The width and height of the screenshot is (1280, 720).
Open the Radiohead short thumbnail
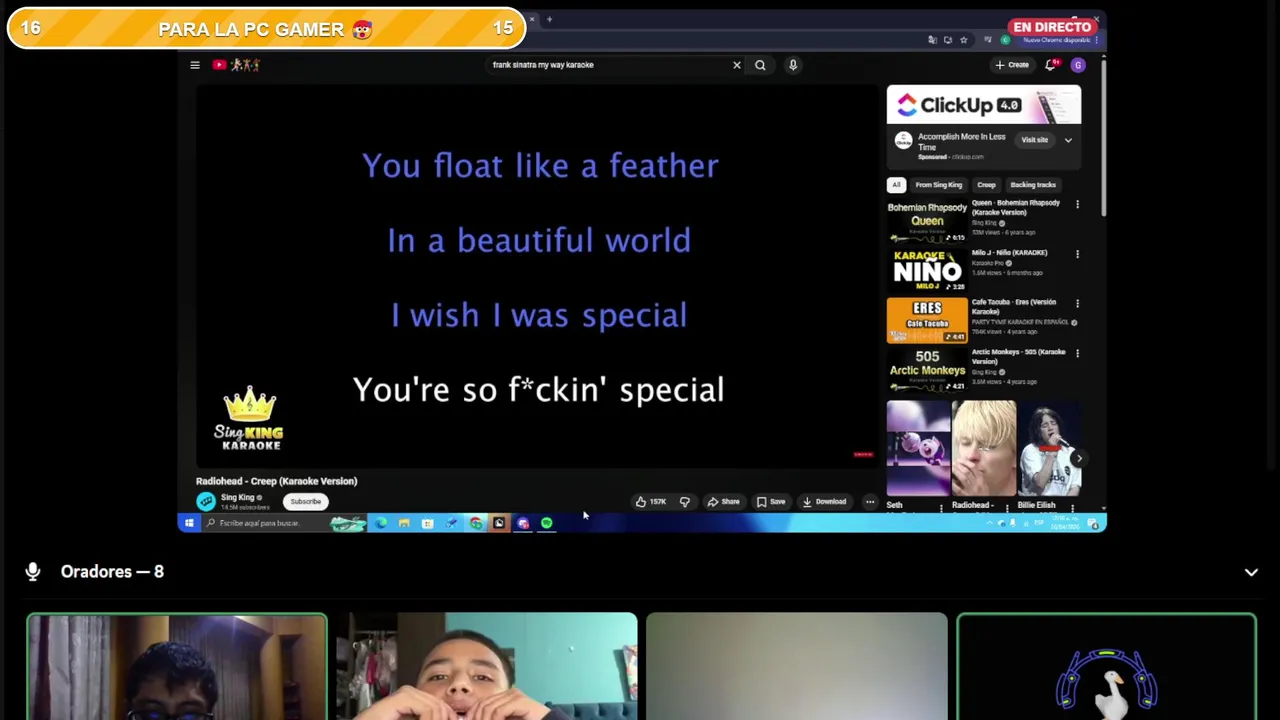click(x=984, y=449)
